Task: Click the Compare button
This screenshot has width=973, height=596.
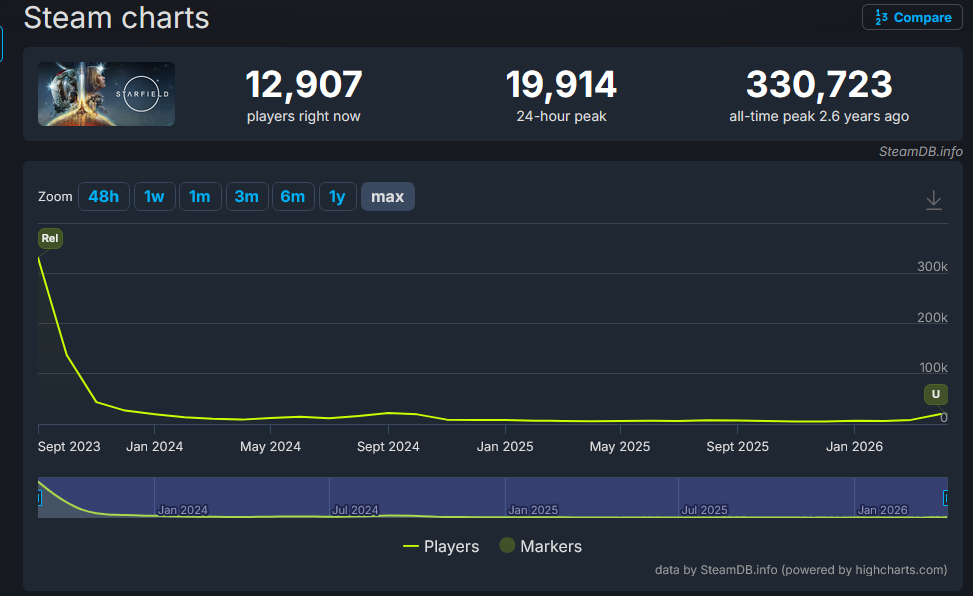Action: pos(912,17)
